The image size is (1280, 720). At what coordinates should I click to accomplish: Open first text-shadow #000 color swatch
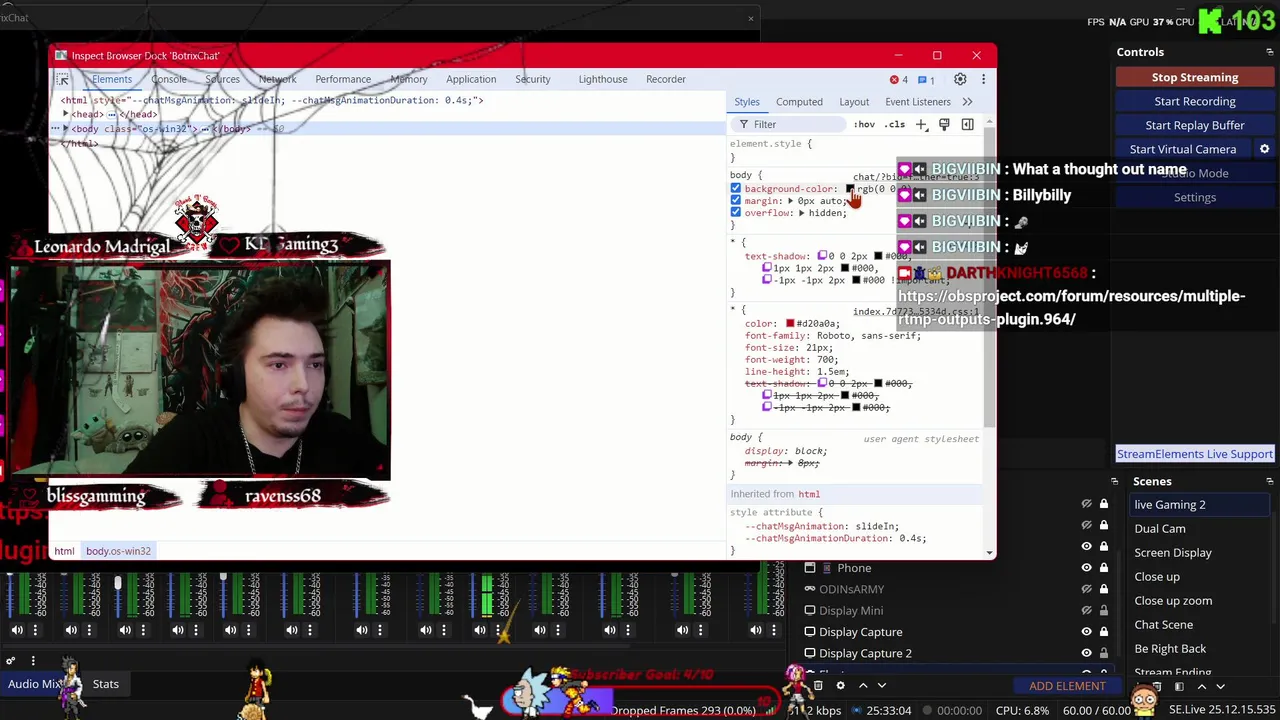pyautogui.click(x=878, y=256)
